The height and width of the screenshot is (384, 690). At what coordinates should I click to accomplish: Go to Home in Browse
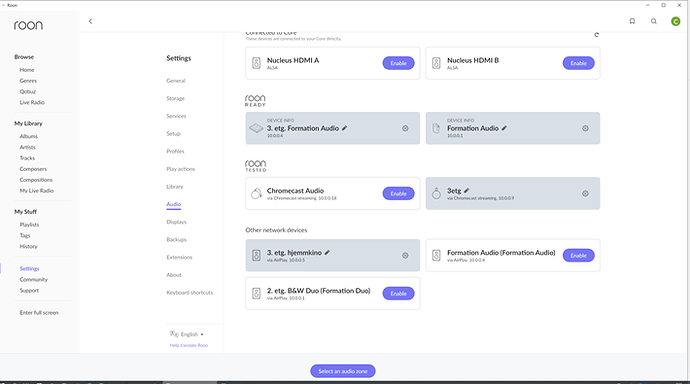[27, 69]
